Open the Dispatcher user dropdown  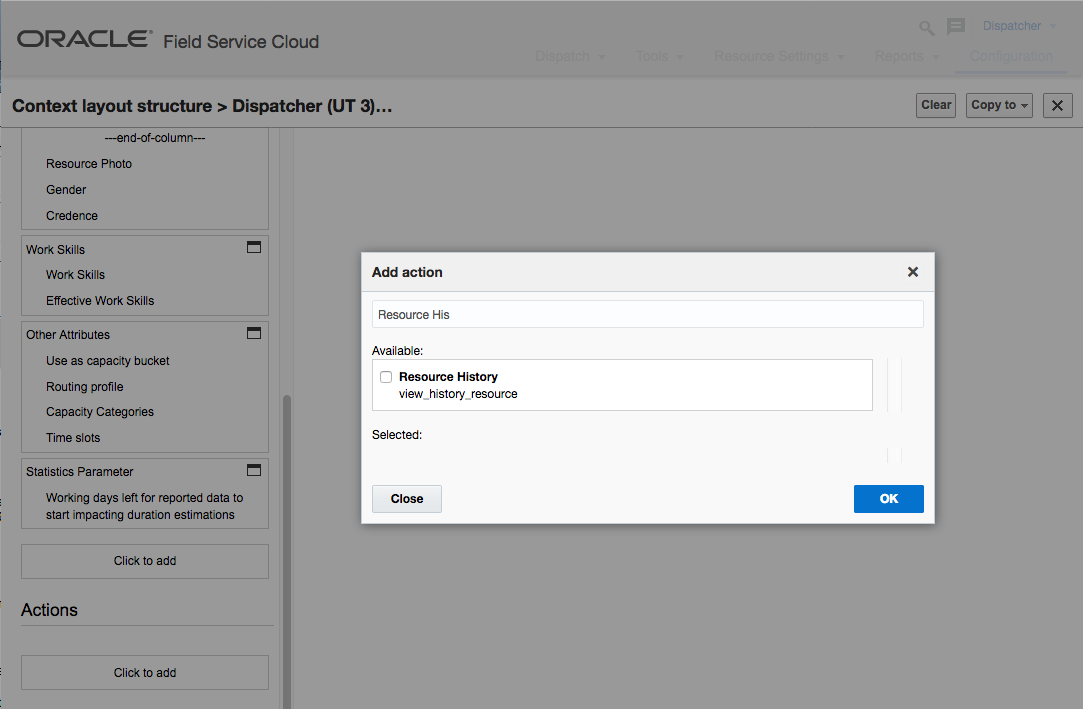pyautogui.click(x=1019, y=26)
